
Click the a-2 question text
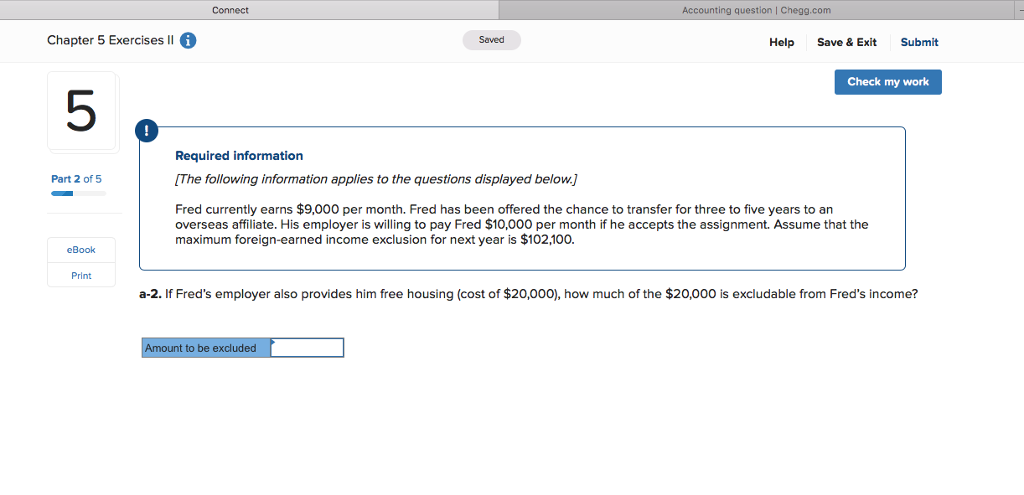click(528, 295)
